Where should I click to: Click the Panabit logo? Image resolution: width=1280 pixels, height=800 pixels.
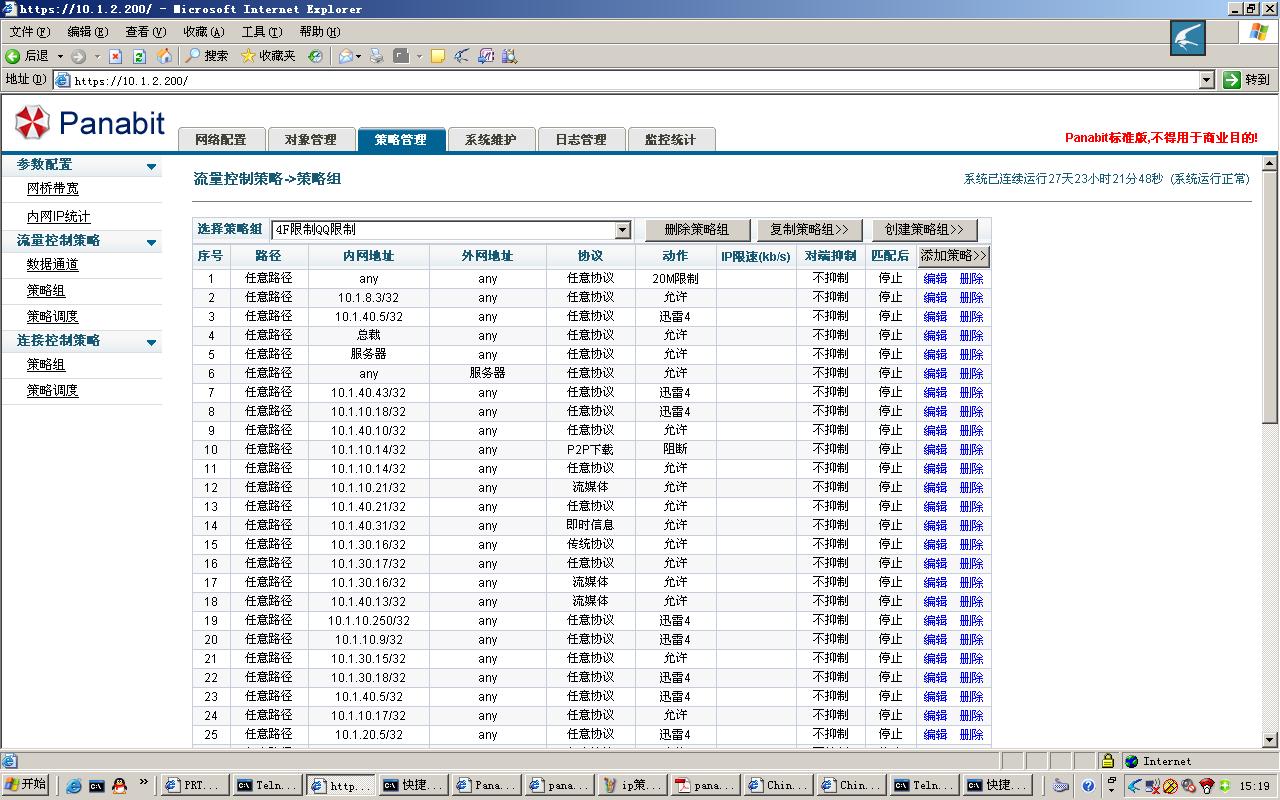coord(90,123)
